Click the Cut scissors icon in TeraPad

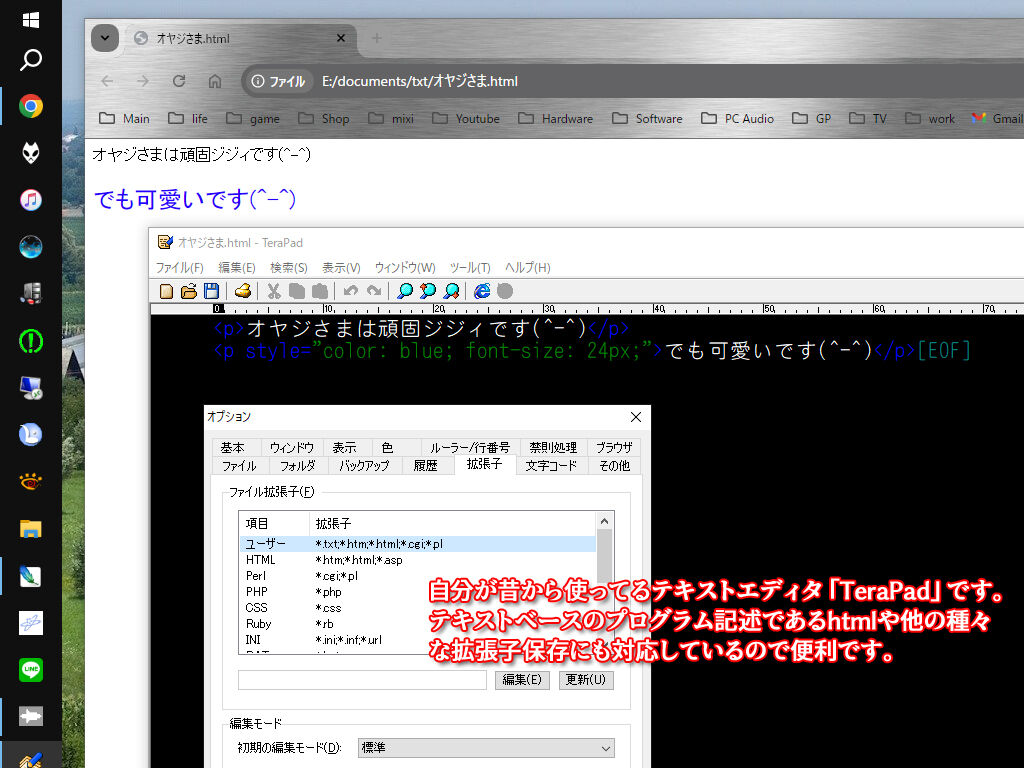pyautogui.click(x=273, y=291)
